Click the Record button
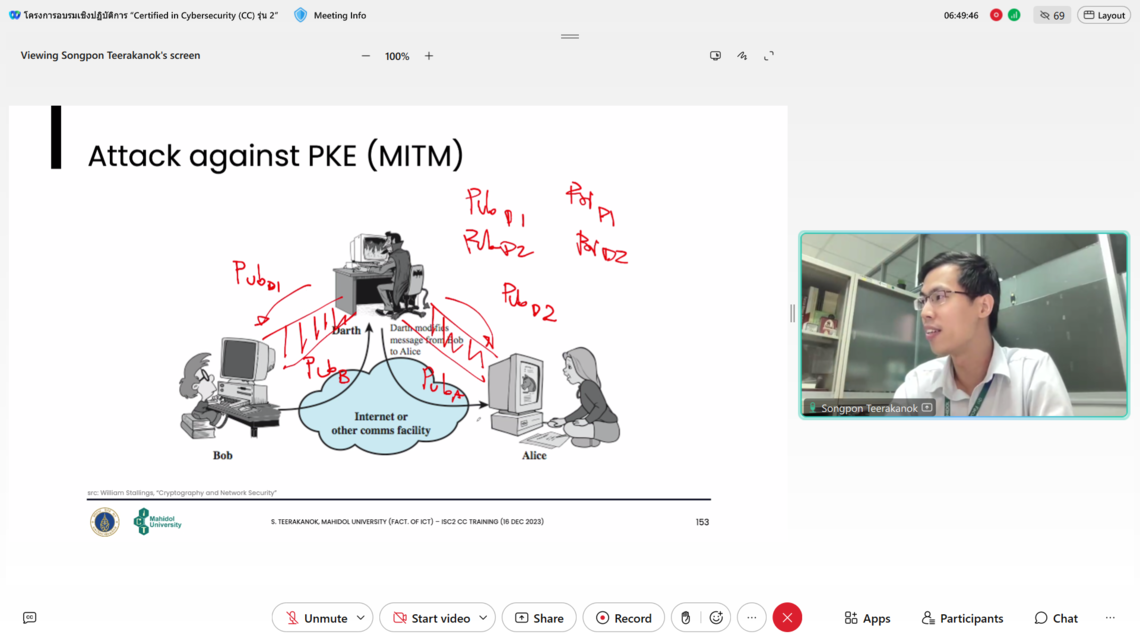This screenshot has width=1140, height=641. 624,618
